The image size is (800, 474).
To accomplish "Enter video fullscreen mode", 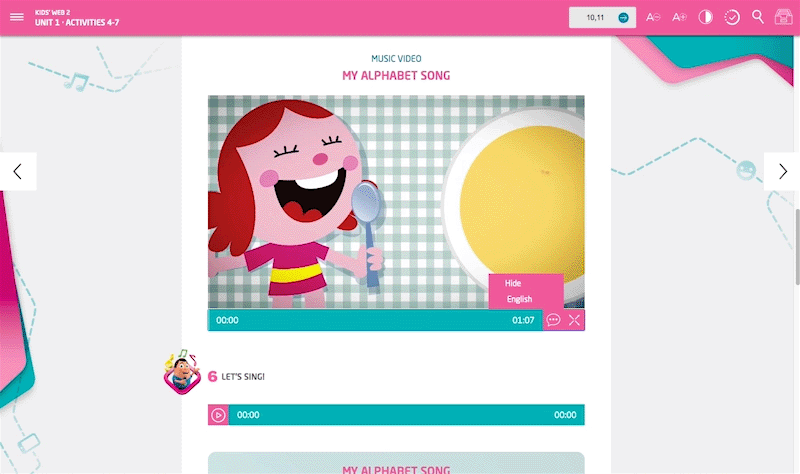I will tap(574, 320).
